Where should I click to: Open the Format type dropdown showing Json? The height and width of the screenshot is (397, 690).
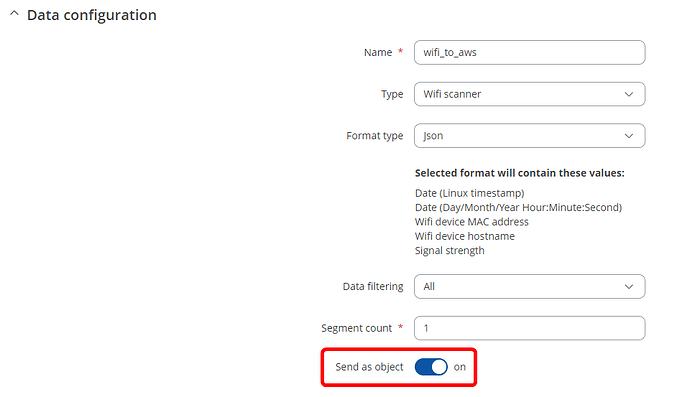529,136
